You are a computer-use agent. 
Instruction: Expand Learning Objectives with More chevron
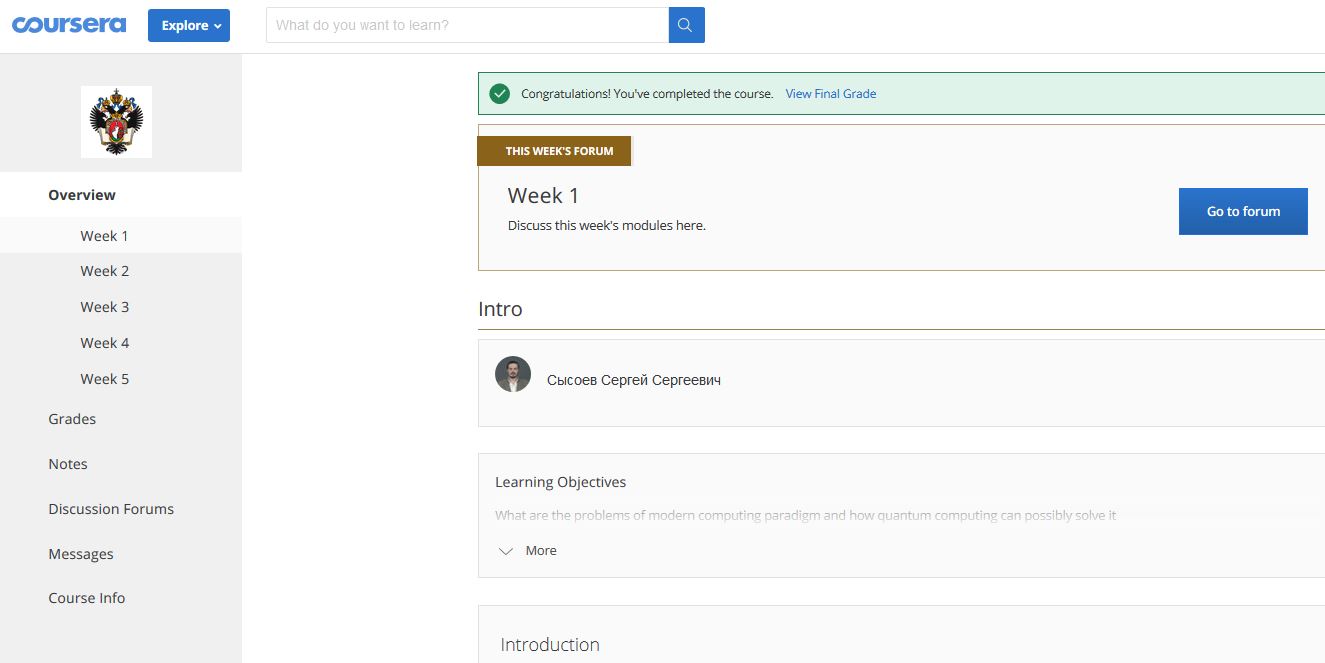tap(507, 551)
